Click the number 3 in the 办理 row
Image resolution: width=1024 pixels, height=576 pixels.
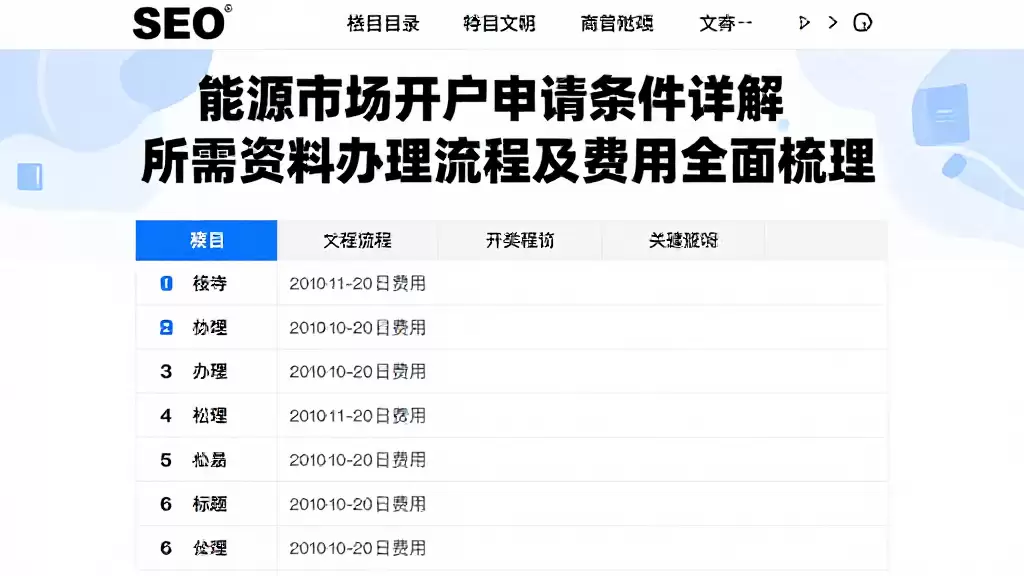coord(166,372)
